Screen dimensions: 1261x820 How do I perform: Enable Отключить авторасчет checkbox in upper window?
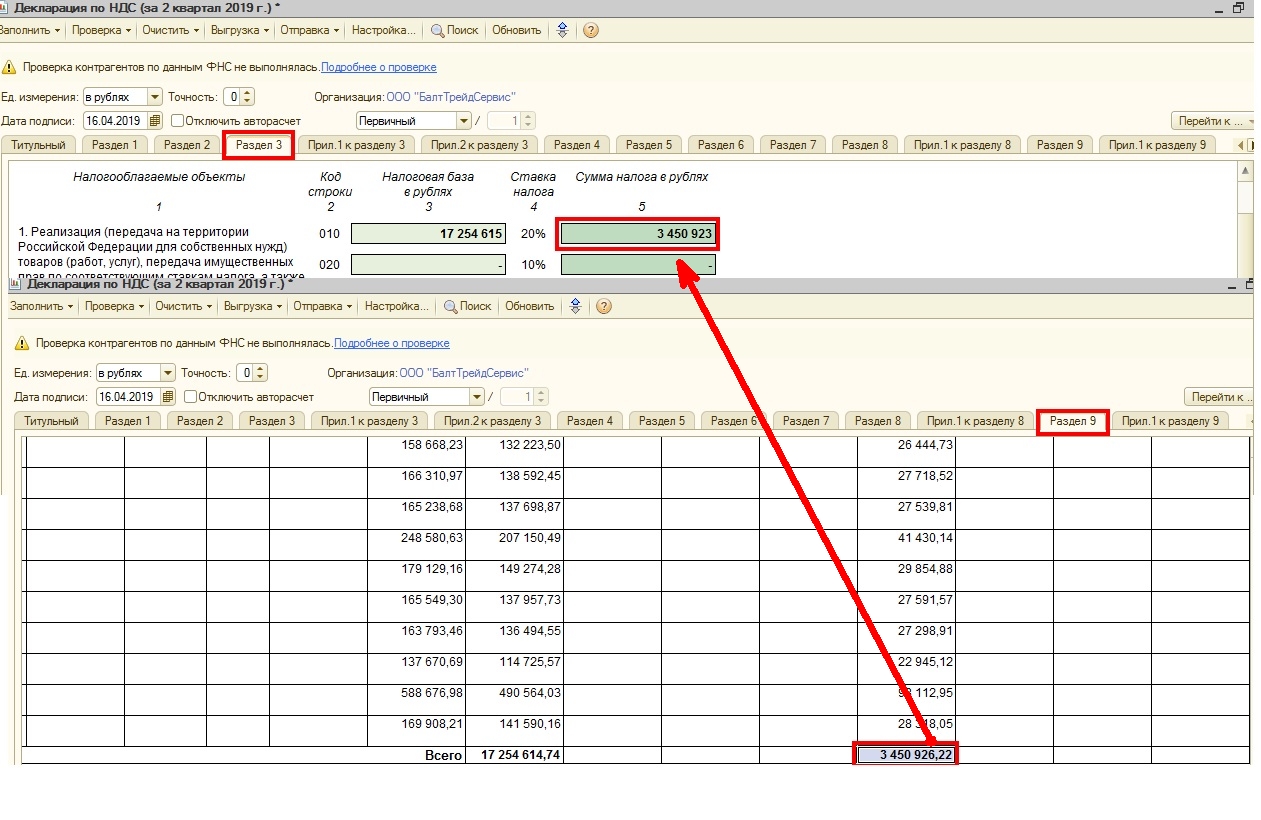(178, 121)
